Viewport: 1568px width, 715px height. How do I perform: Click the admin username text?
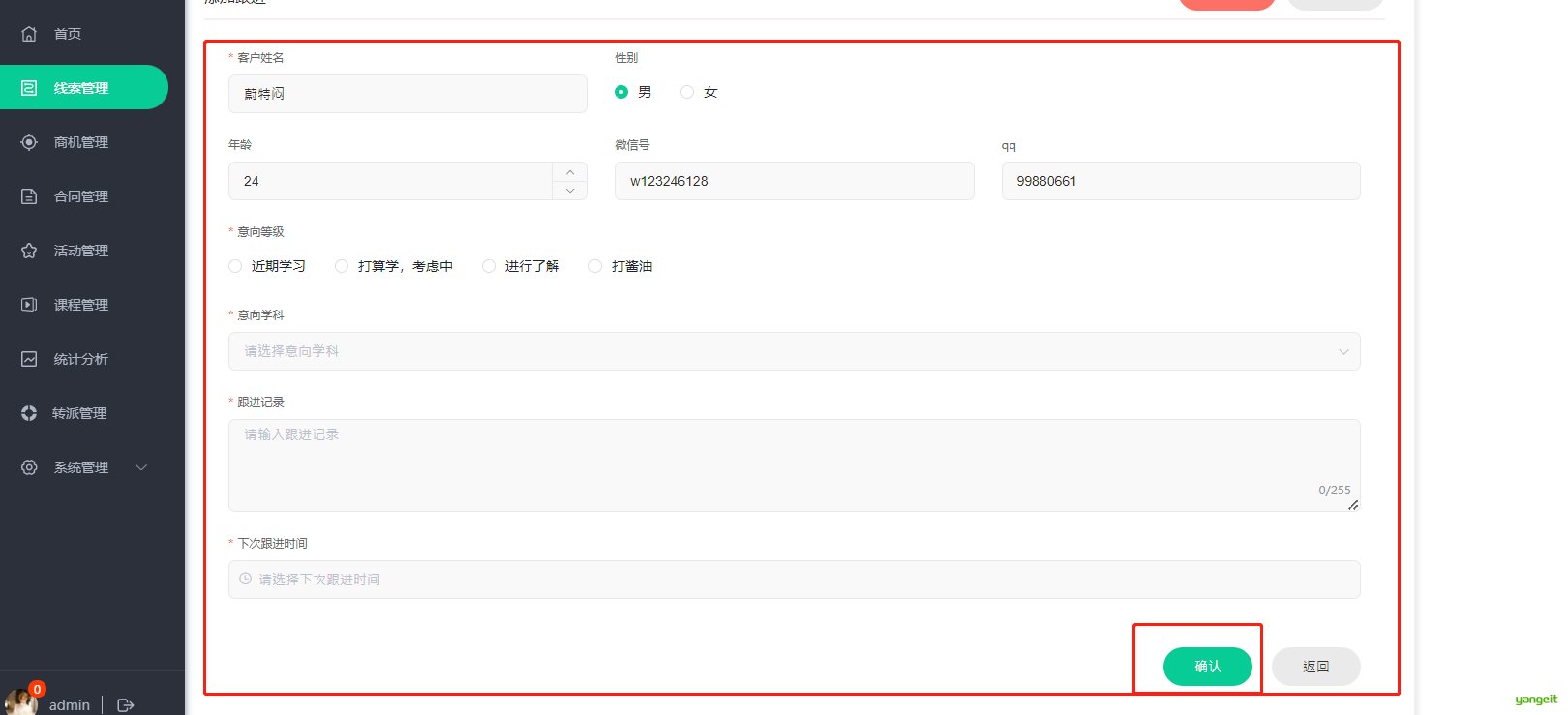(70, 705)
